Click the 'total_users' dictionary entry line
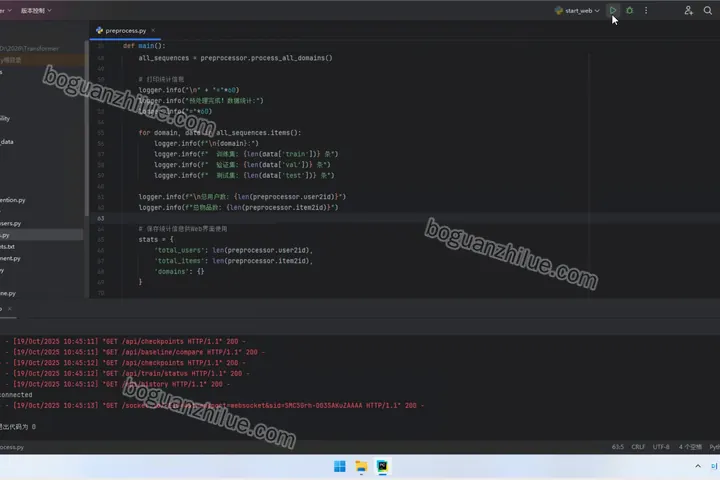720x480 pixels. [233, 250]
